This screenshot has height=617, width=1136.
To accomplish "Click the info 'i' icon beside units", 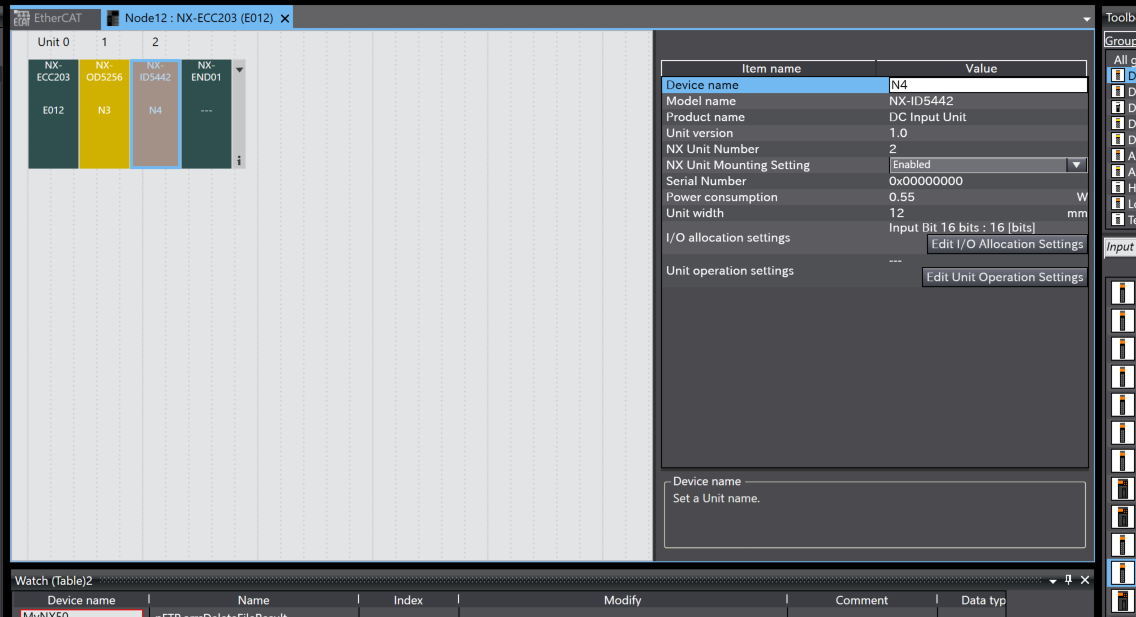I will tap(239, 160).
